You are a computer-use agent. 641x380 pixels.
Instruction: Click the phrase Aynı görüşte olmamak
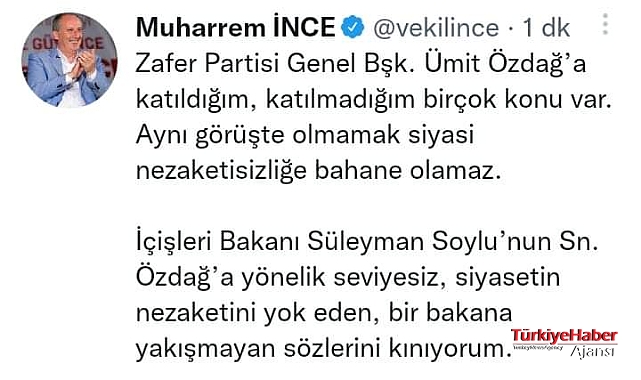tap(268, 135)
